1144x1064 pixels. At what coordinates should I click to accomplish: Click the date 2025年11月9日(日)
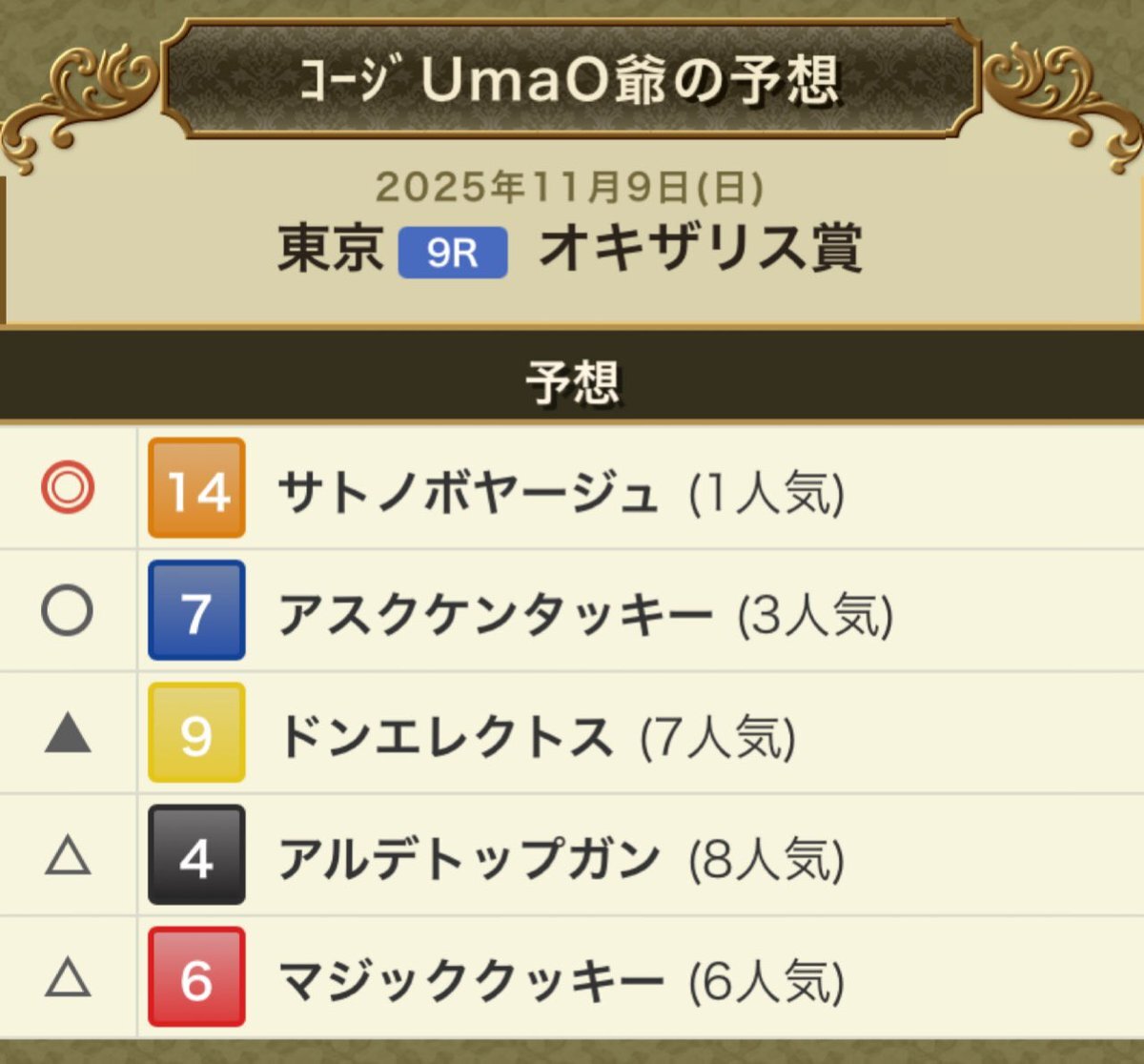click(x=569, y=187)
